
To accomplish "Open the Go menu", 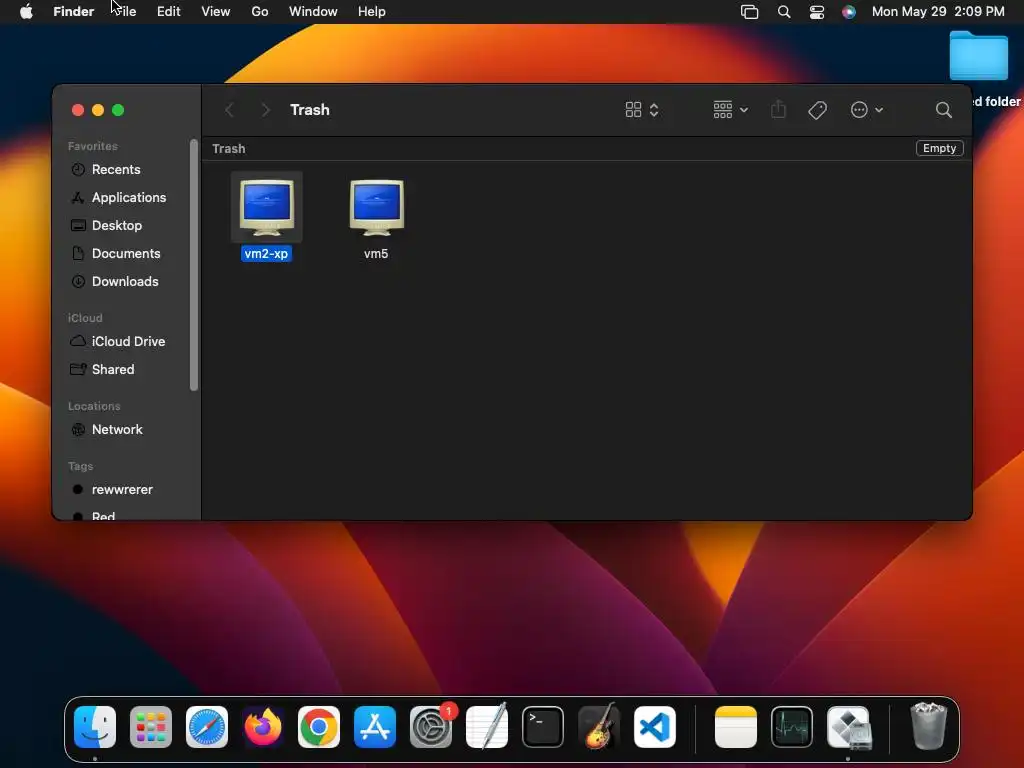I will tap(260, 12).
